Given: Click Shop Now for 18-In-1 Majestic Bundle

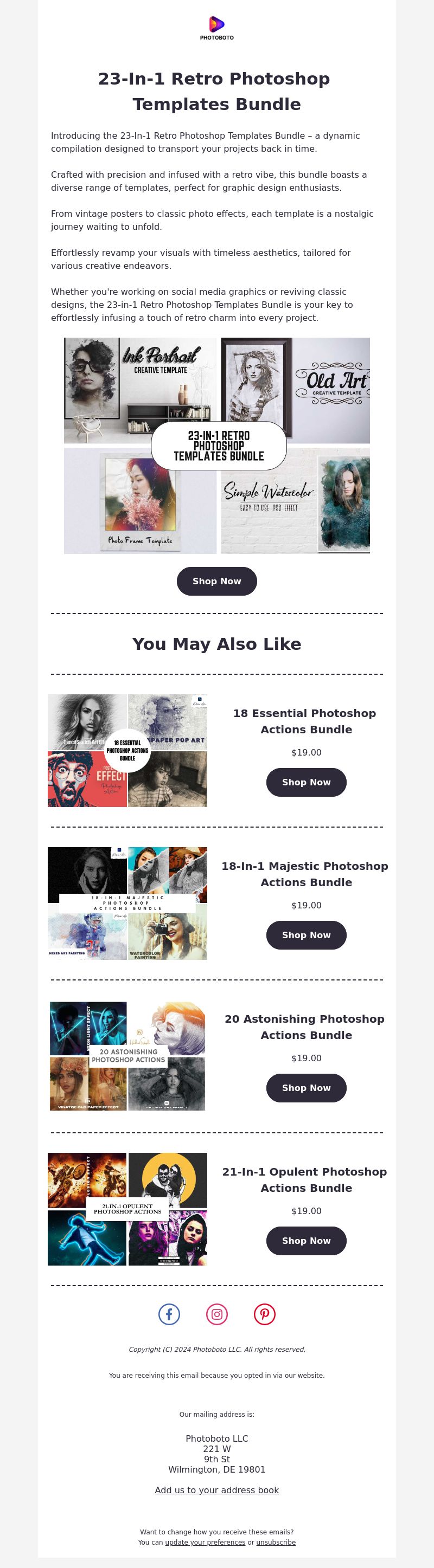Looking at the screenshot, I should coord(306,935).
